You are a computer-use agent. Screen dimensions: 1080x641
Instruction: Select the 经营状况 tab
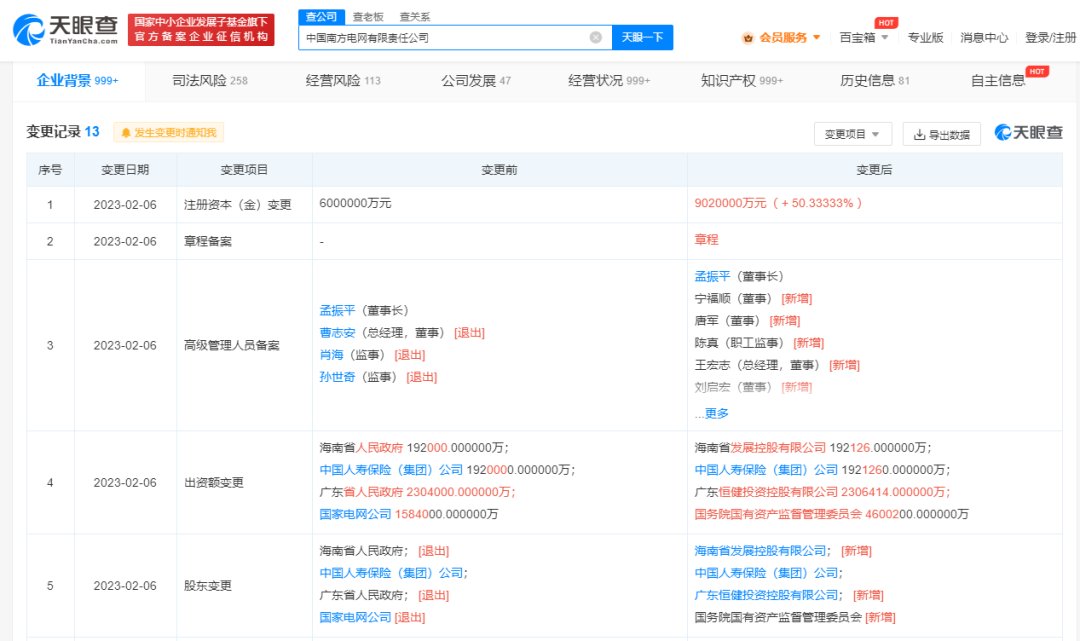click(x=609, y=81)
